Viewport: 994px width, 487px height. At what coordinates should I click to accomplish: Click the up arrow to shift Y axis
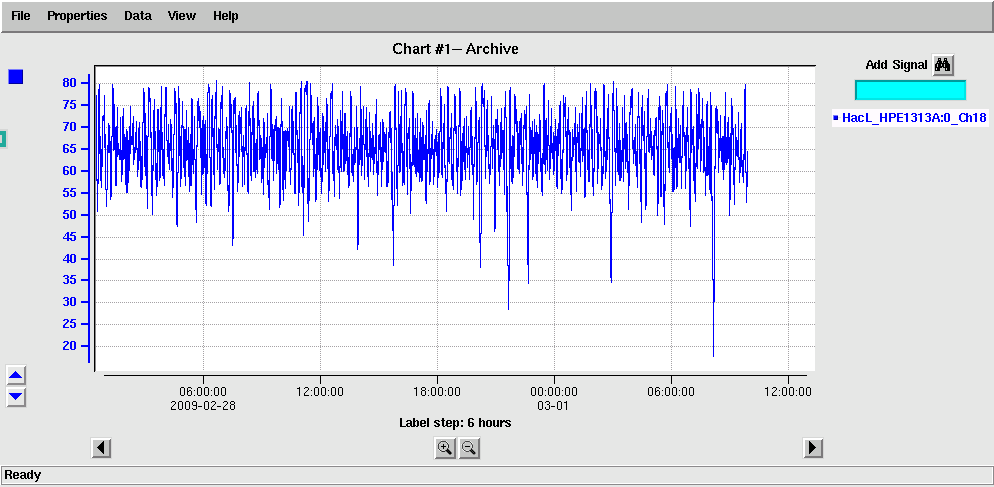pos(16,375)
